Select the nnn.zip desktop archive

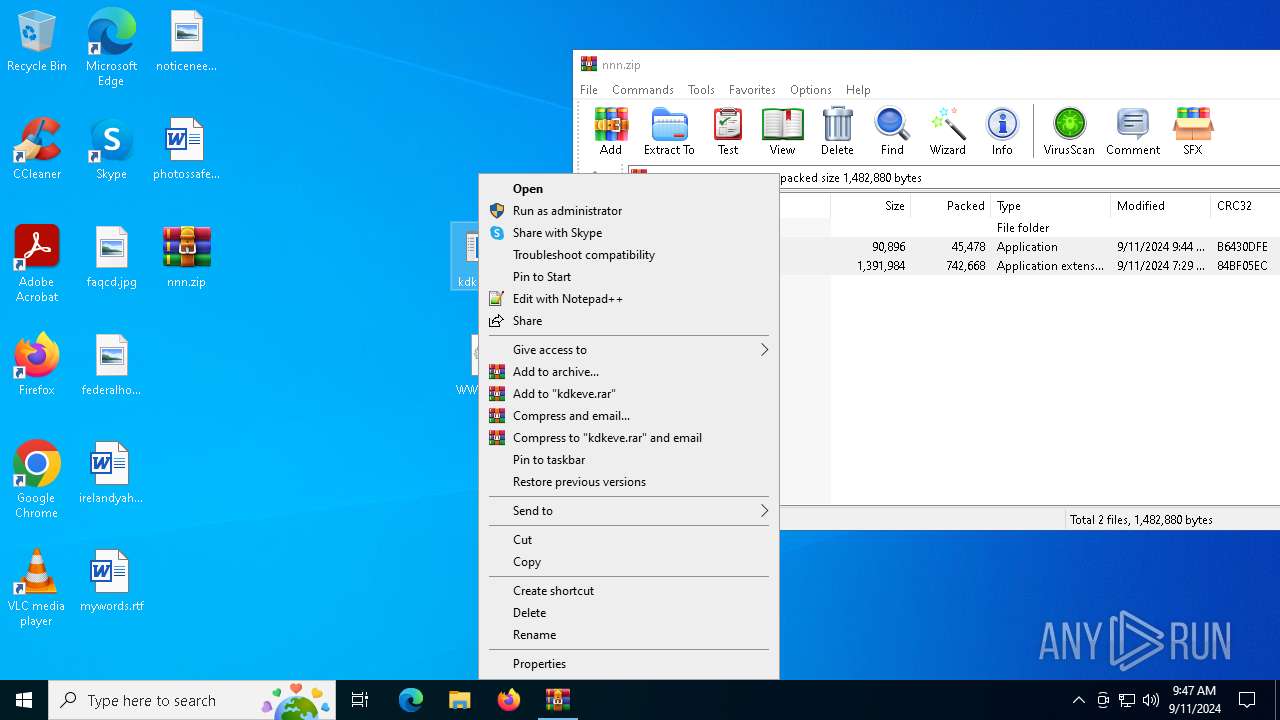coord(186,257)
